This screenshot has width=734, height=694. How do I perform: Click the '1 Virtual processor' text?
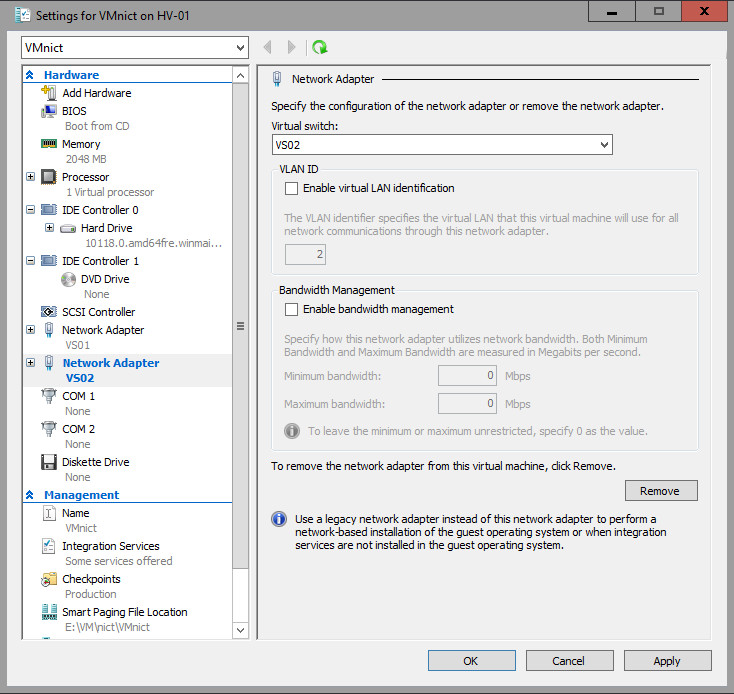[110, 192]
